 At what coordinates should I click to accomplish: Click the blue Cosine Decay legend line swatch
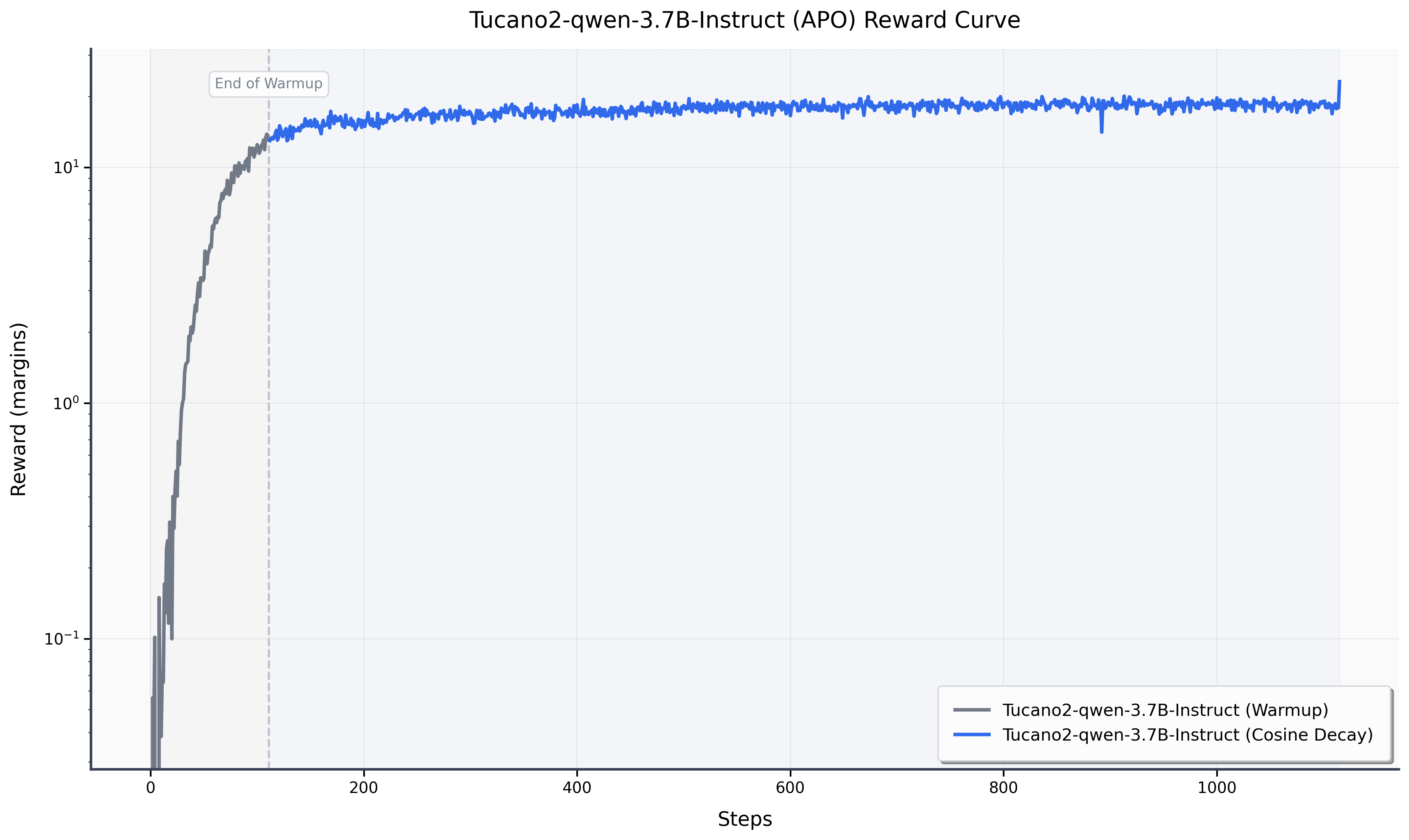(972, 735)
